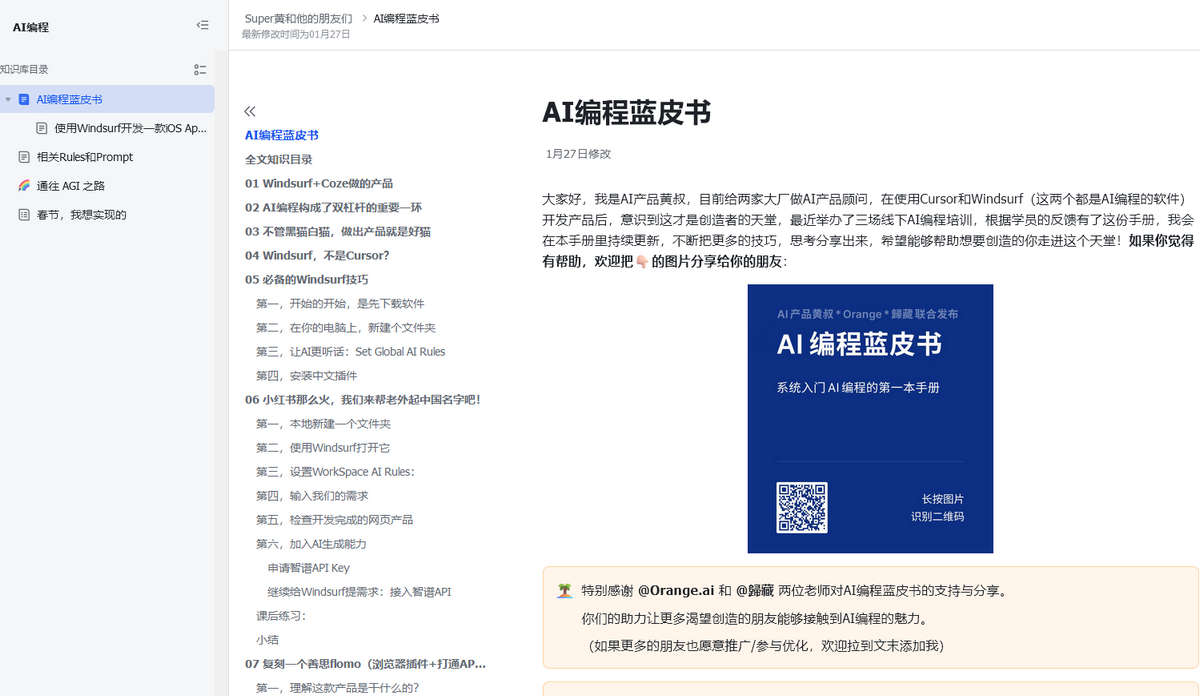Viewport: 1200px width, 696px height.
Task: Open 使用Windsurf开发一款iOS App page in sidebar
Action: click(131, 128)
